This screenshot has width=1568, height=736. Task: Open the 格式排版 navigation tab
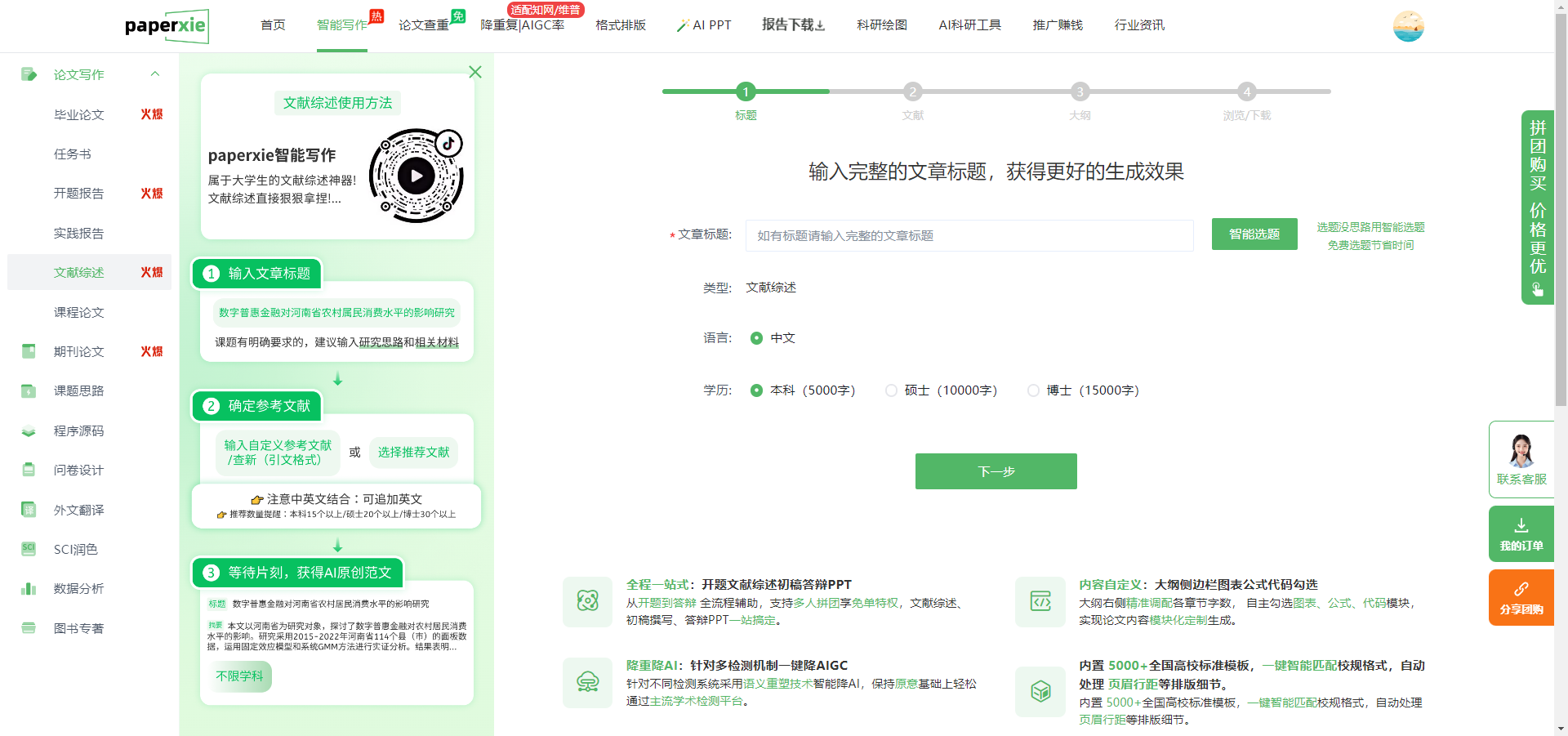coord(620,25)
